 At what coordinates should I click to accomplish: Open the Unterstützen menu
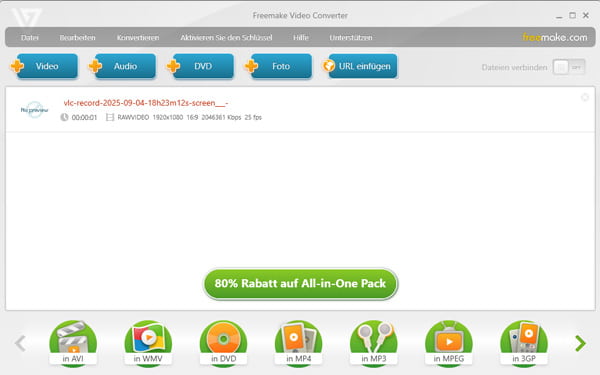[x=351, y=38]
